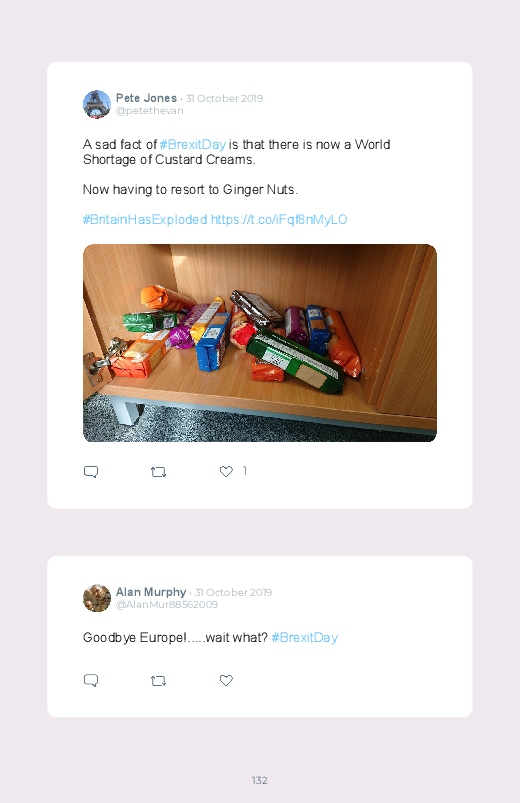This screenshot has width=520, height=803.
Task: Click the 31 October 2019 date on Pete's tweet
Action: click(x=224, y=98)
